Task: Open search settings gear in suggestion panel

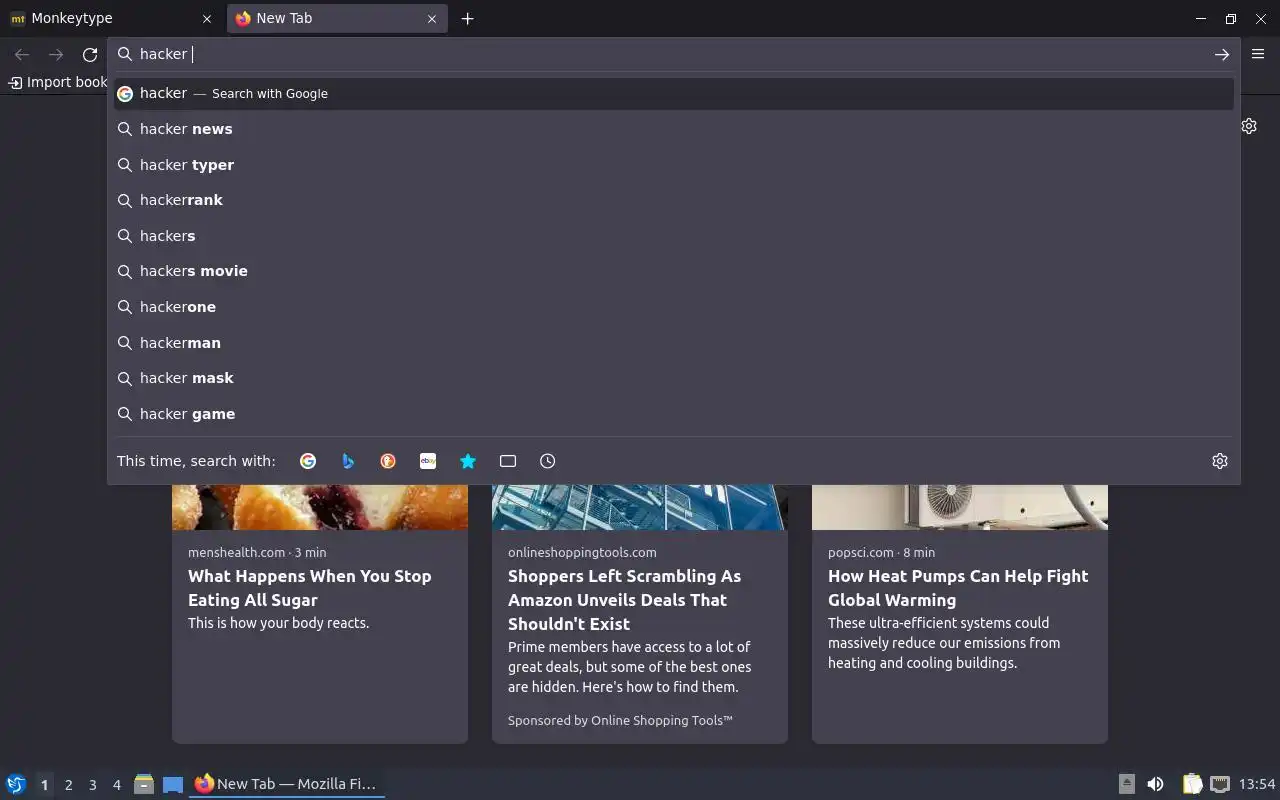Action: (x=1220, y=461)
